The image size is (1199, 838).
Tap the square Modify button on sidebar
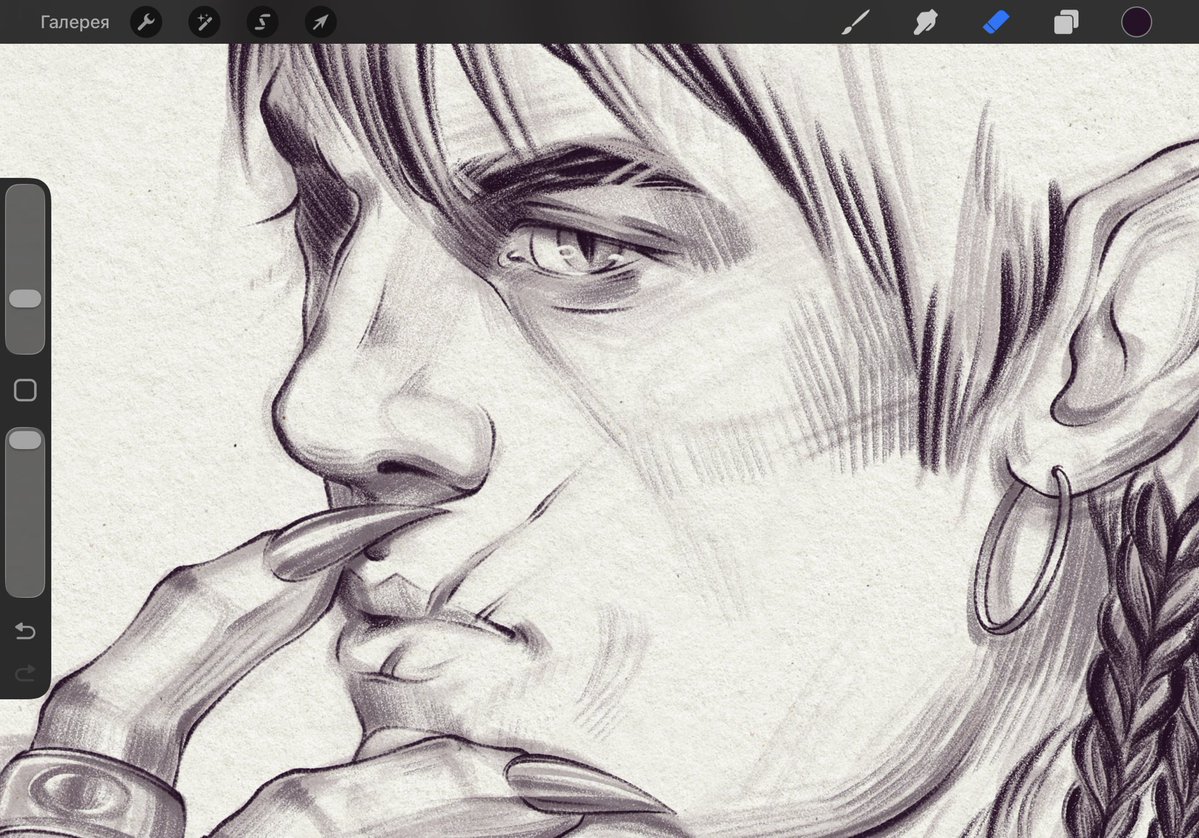pos(25,390)
